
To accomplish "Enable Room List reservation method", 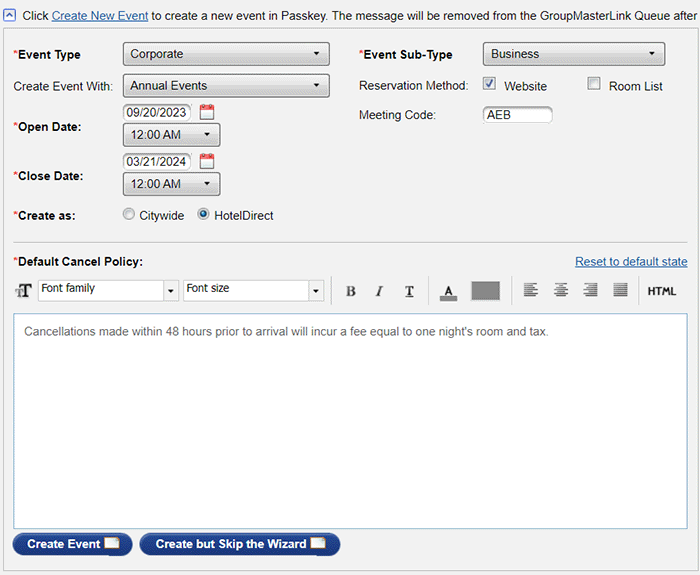I will [594, 85].
